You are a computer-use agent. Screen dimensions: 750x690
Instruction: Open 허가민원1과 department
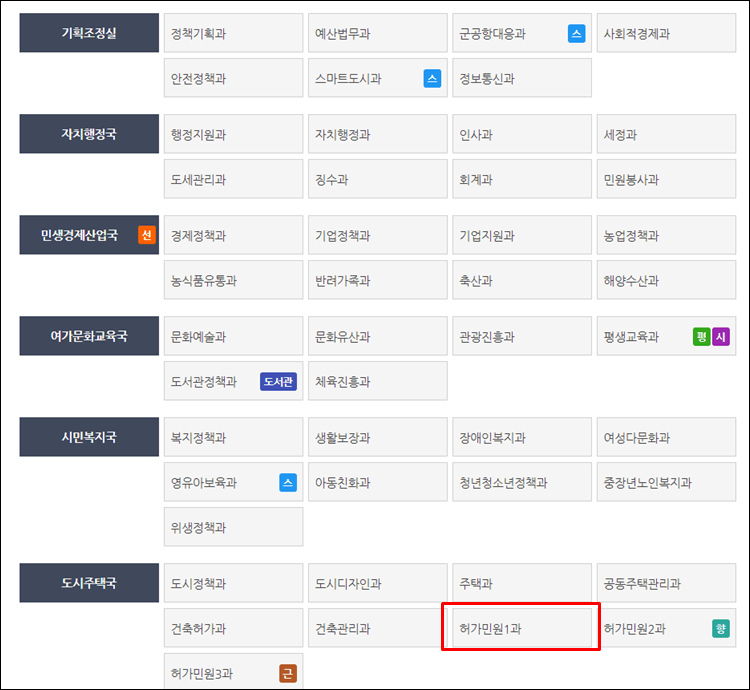[x=522, y=627]
